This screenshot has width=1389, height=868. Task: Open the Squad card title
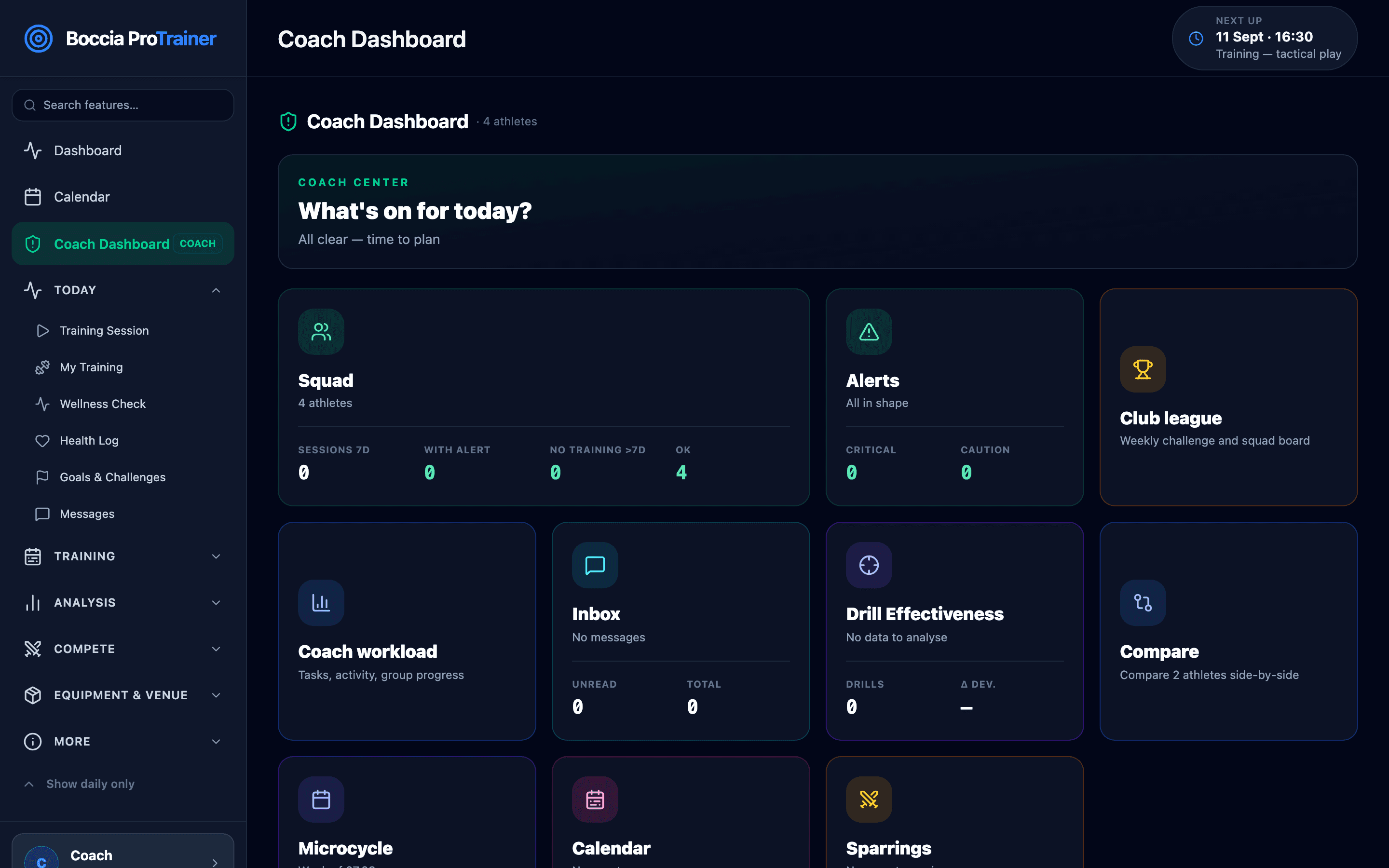click(x=326, y=380)
